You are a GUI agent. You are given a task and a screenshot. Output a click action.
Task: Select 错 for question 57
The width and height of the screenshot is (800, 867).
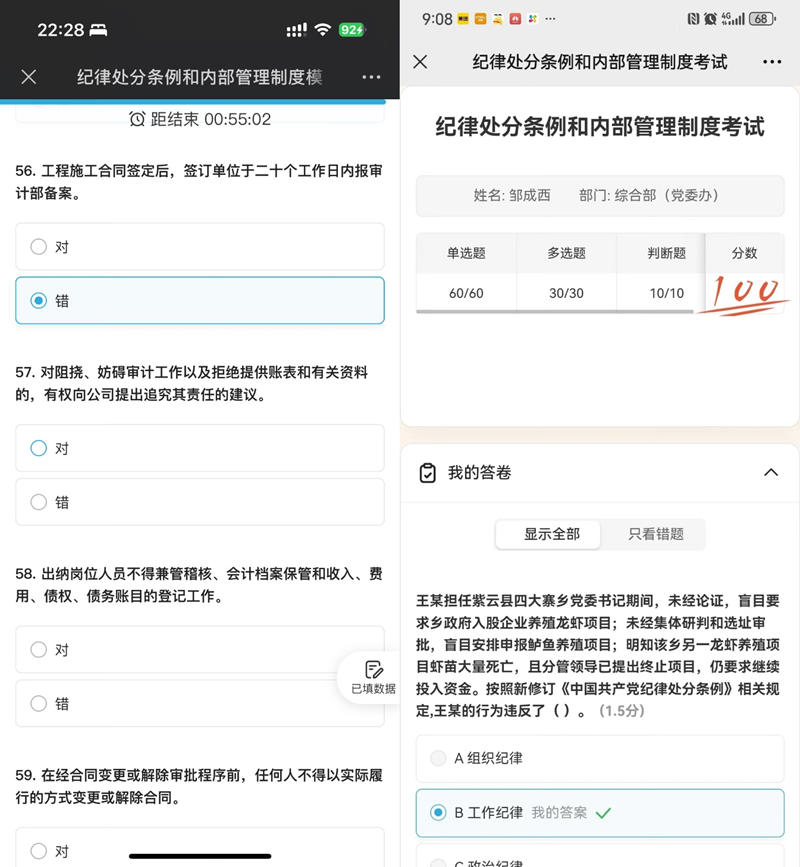[x=200, y=502]
